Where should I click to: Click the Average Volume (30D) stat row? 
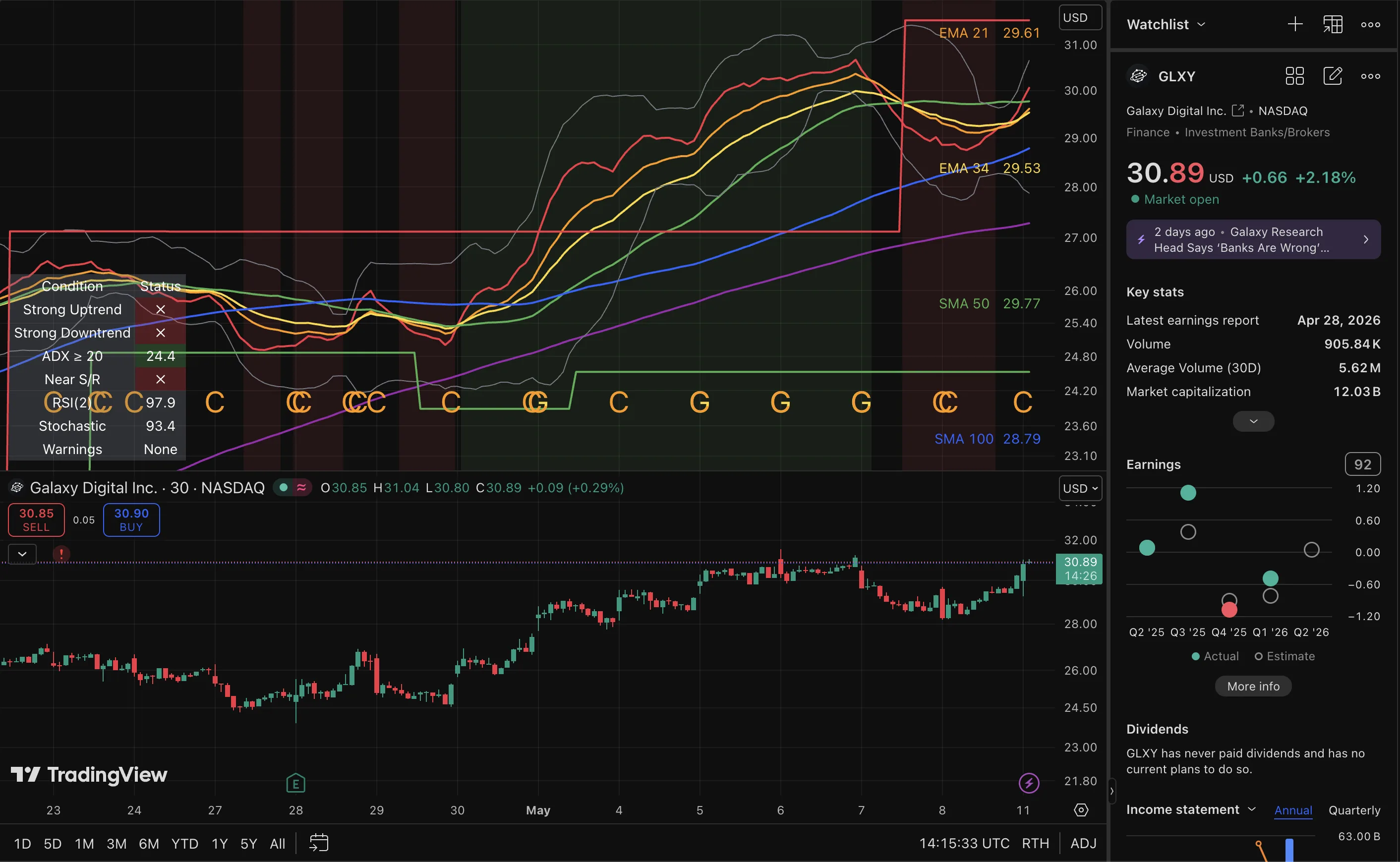1253,368
